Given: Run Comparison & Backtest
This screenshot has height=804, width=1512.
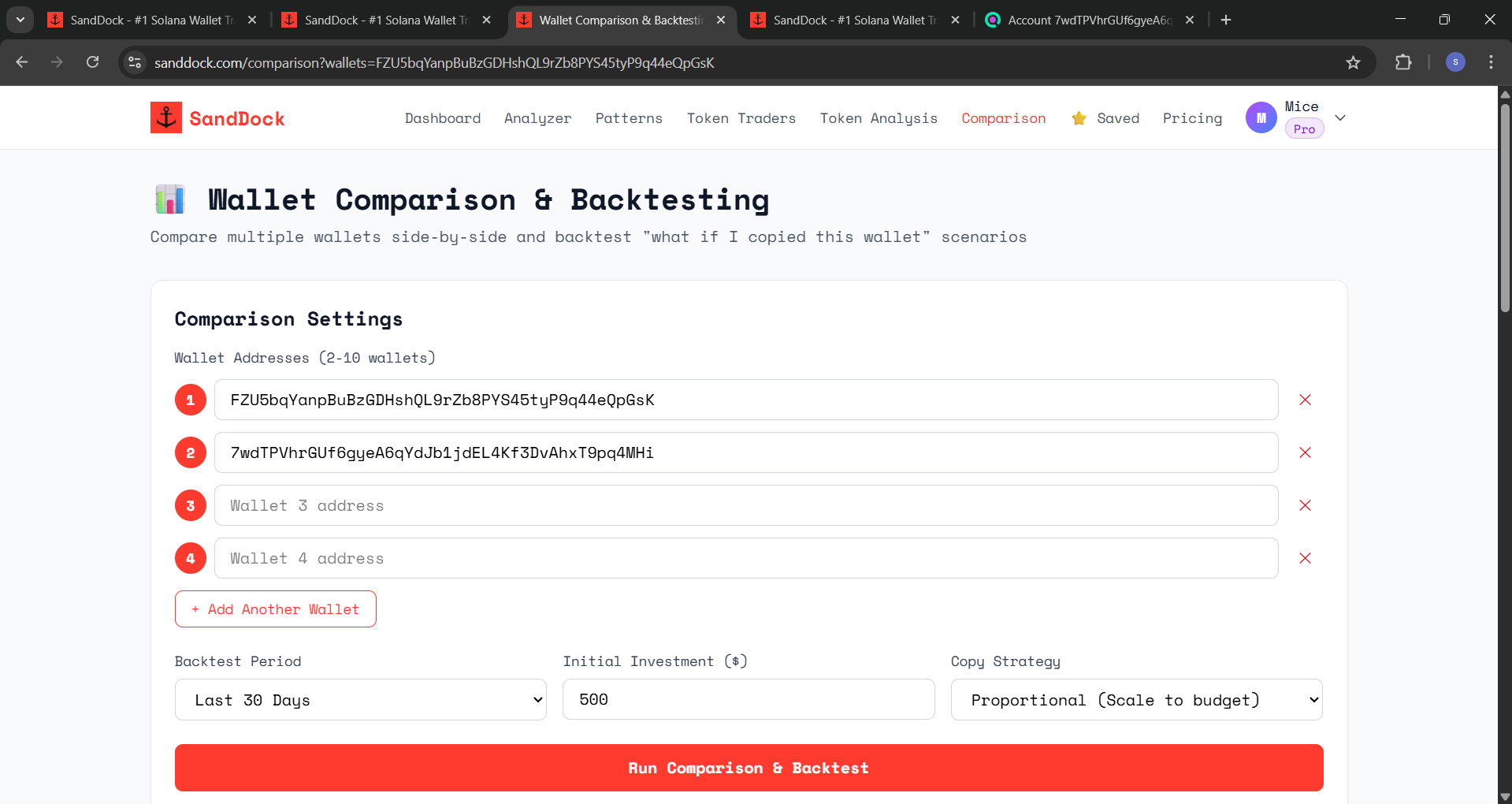Looking at the screenshot, I should point(749,768).
